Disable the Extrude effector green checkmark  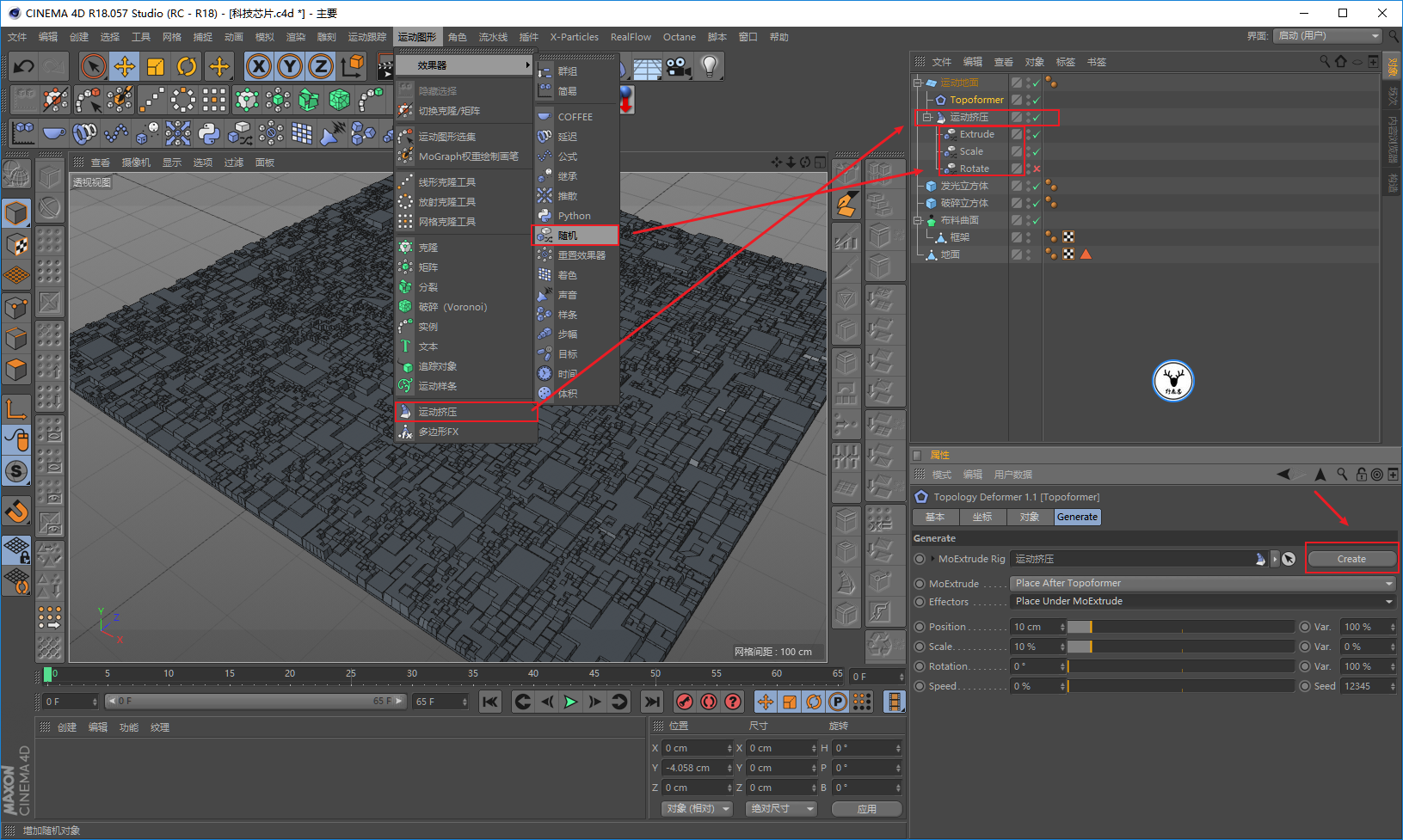click(x=1037, y=134)
